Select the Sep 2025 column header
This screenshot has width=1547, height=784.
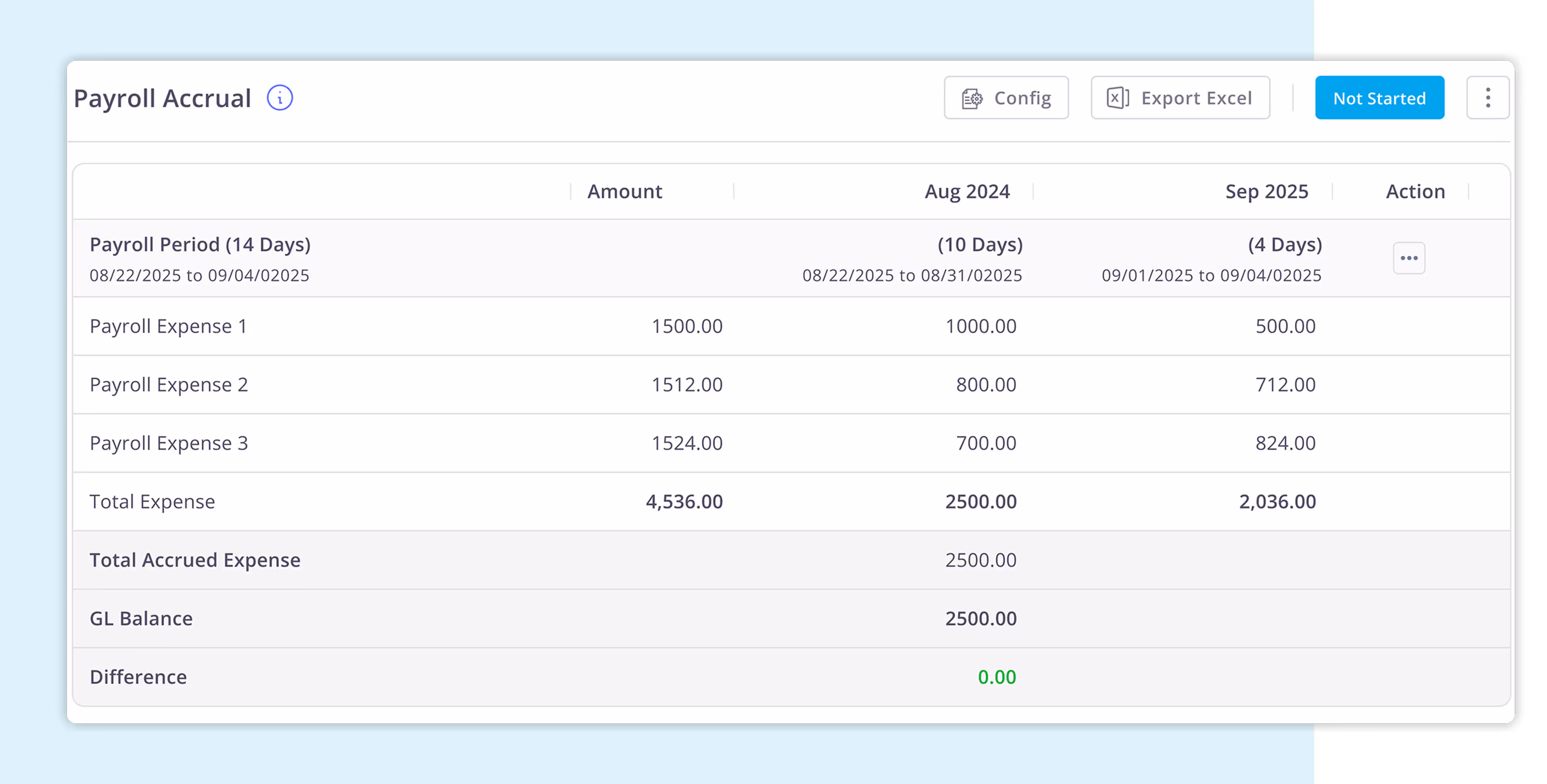tap(1266, 191)
